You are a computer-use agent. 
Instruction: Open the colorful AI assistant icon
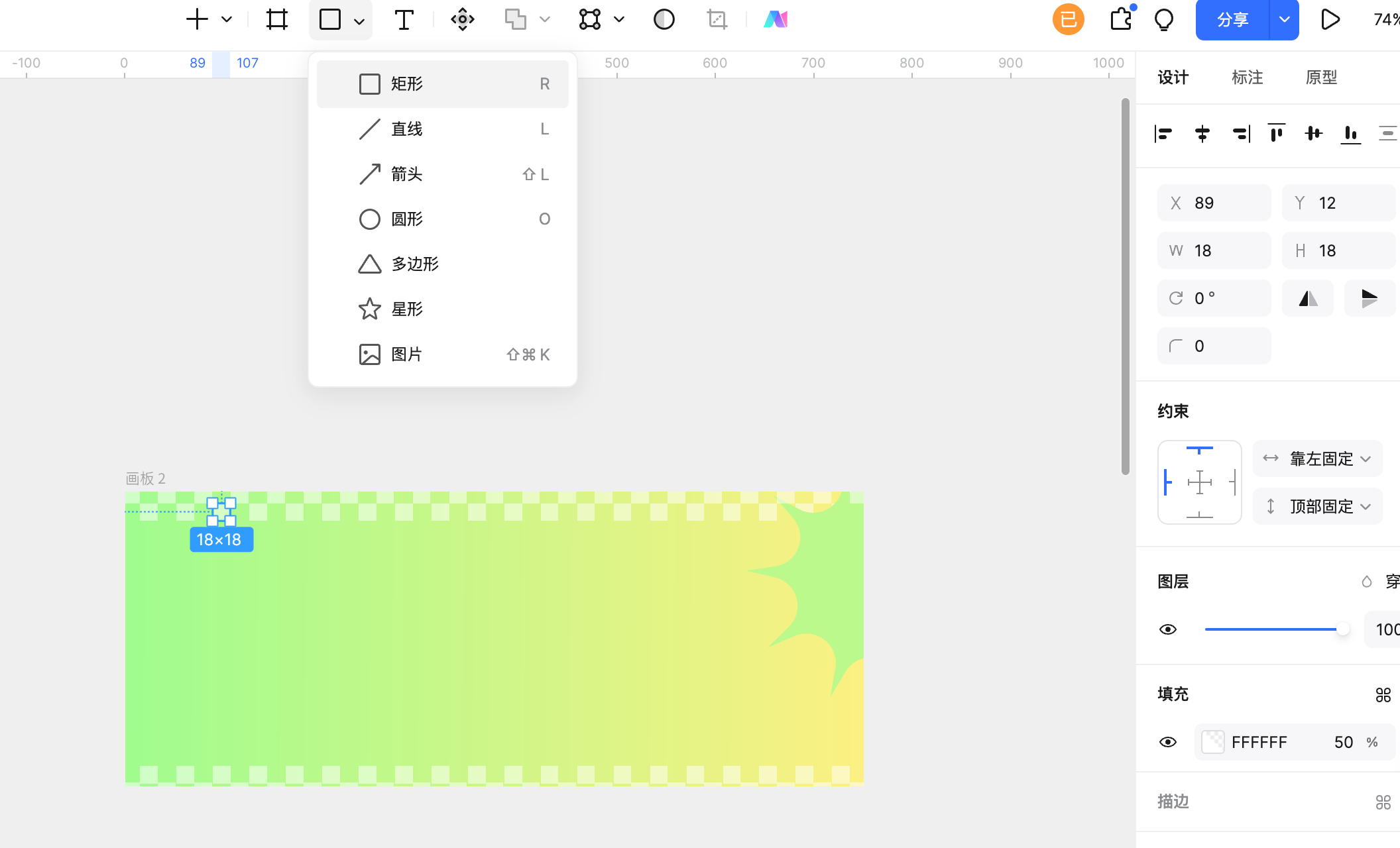tap(776, 19)
